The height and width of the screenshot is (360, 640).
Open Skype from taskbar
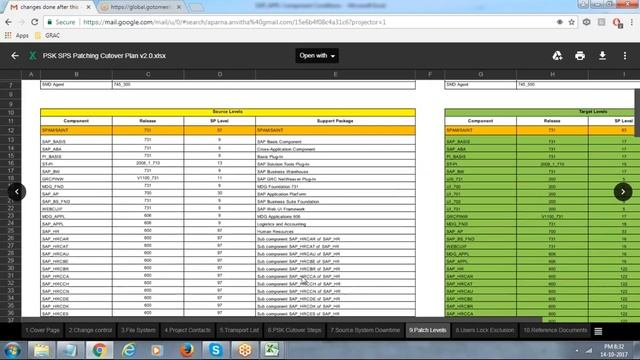pos(216,350)
